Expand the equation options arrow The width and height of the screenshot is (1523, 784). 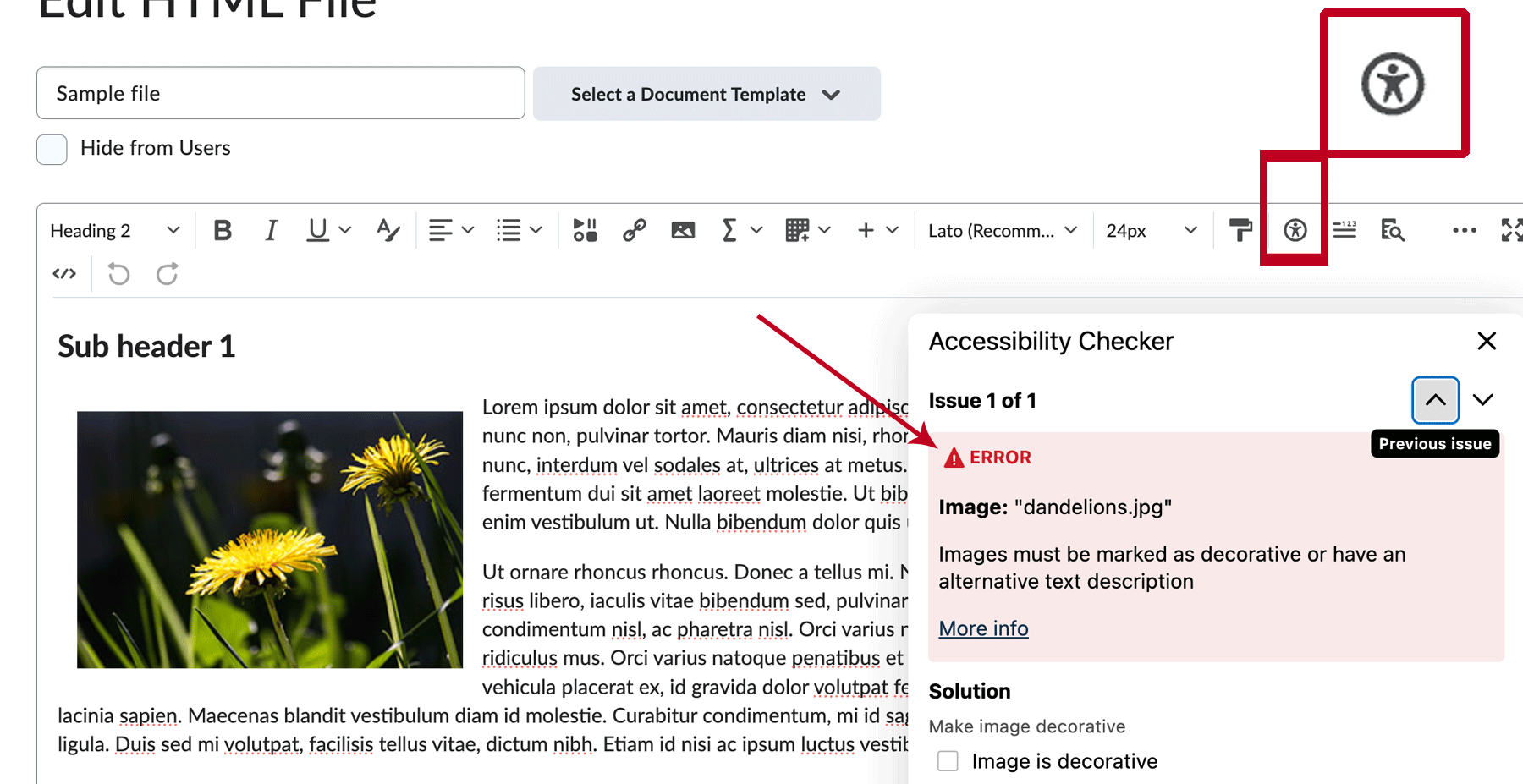(x=756, y=230)
